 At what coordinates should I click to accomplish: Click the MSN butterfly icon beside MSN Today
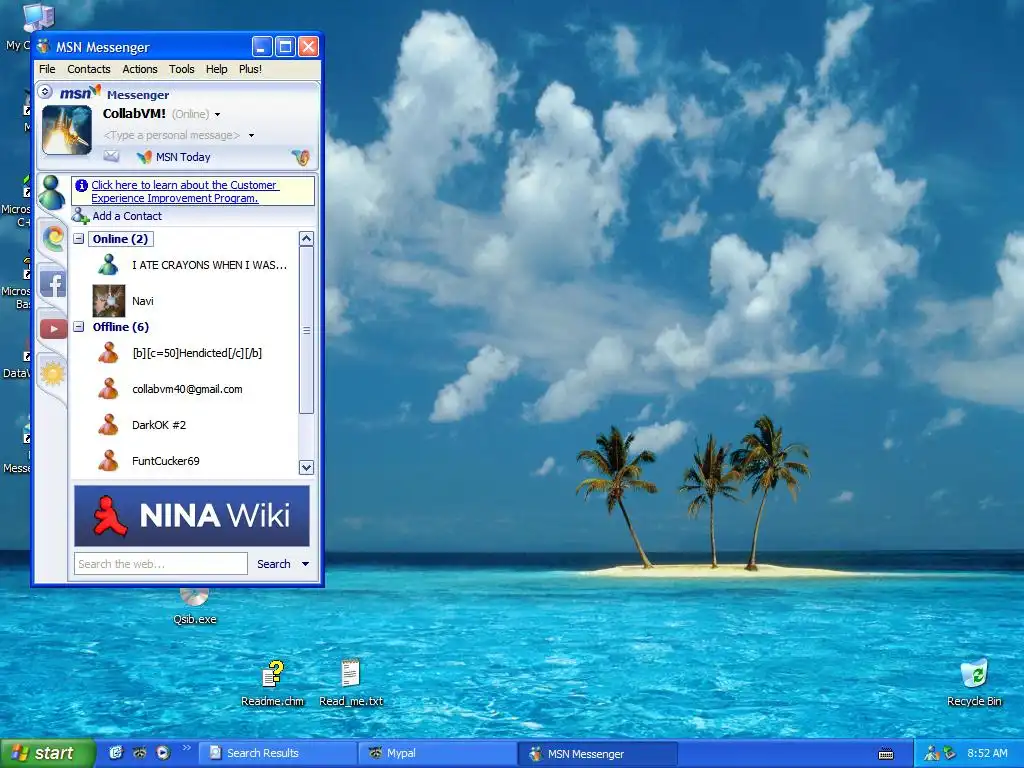click(144, 157)
